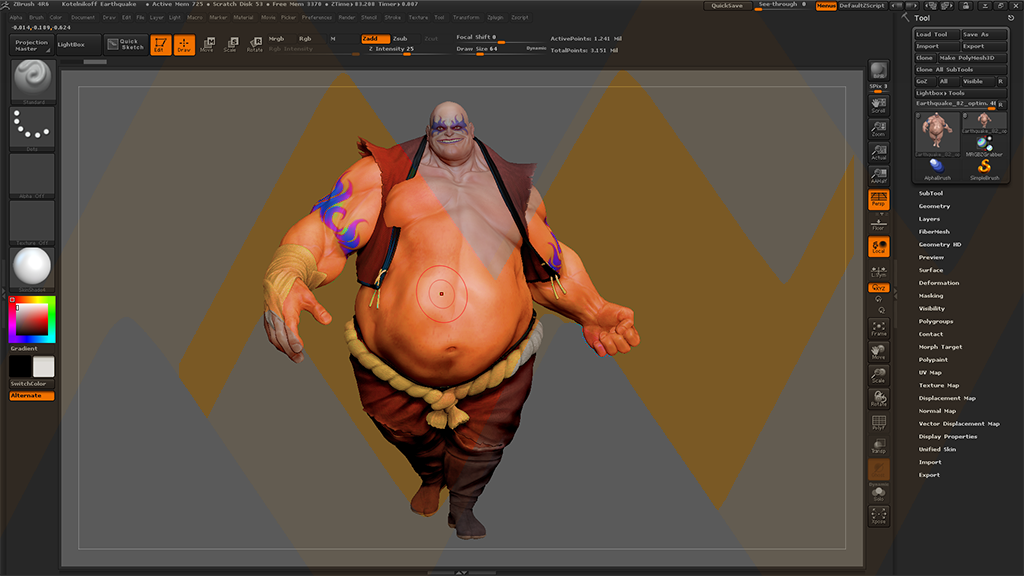Expand the Geometry section
The image size is (1024, 576).
pos(935,206)
